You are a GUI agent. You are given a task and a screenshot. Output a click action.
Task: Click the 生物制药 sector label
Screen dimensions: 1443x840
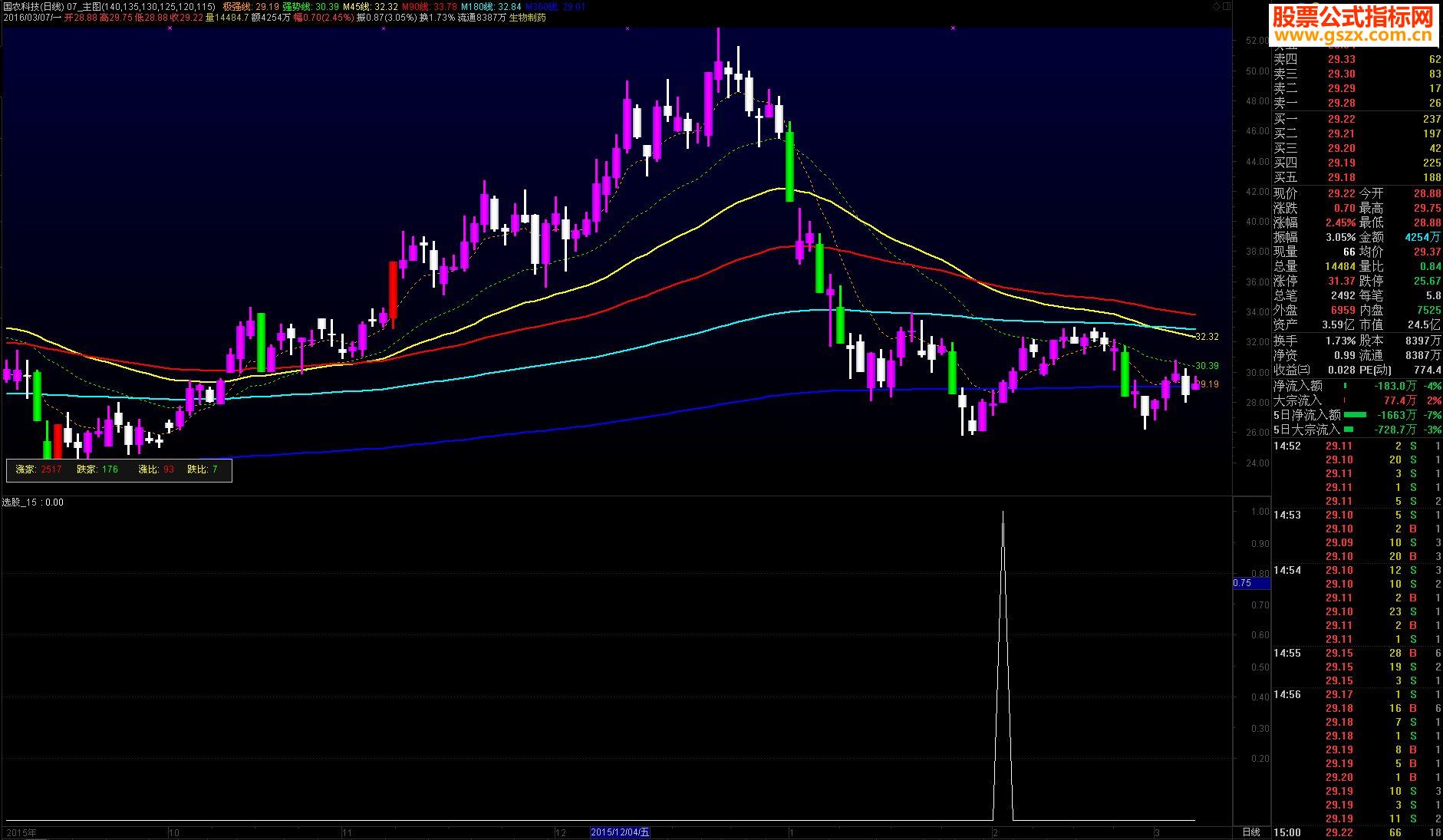click(x=528, y=17)
